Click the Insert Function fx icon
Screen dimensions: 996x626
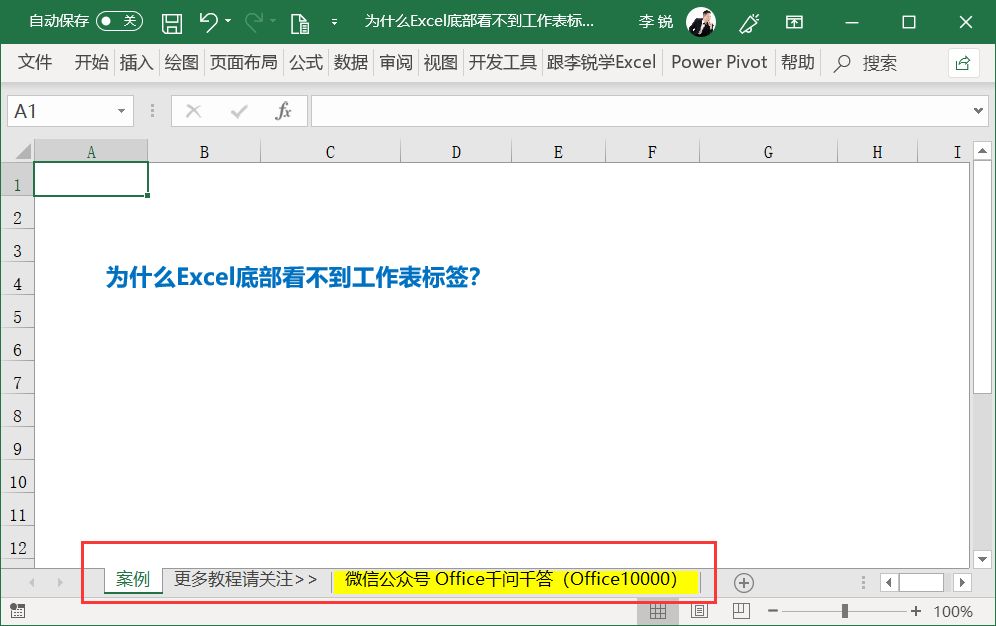[x=284, y=111]
